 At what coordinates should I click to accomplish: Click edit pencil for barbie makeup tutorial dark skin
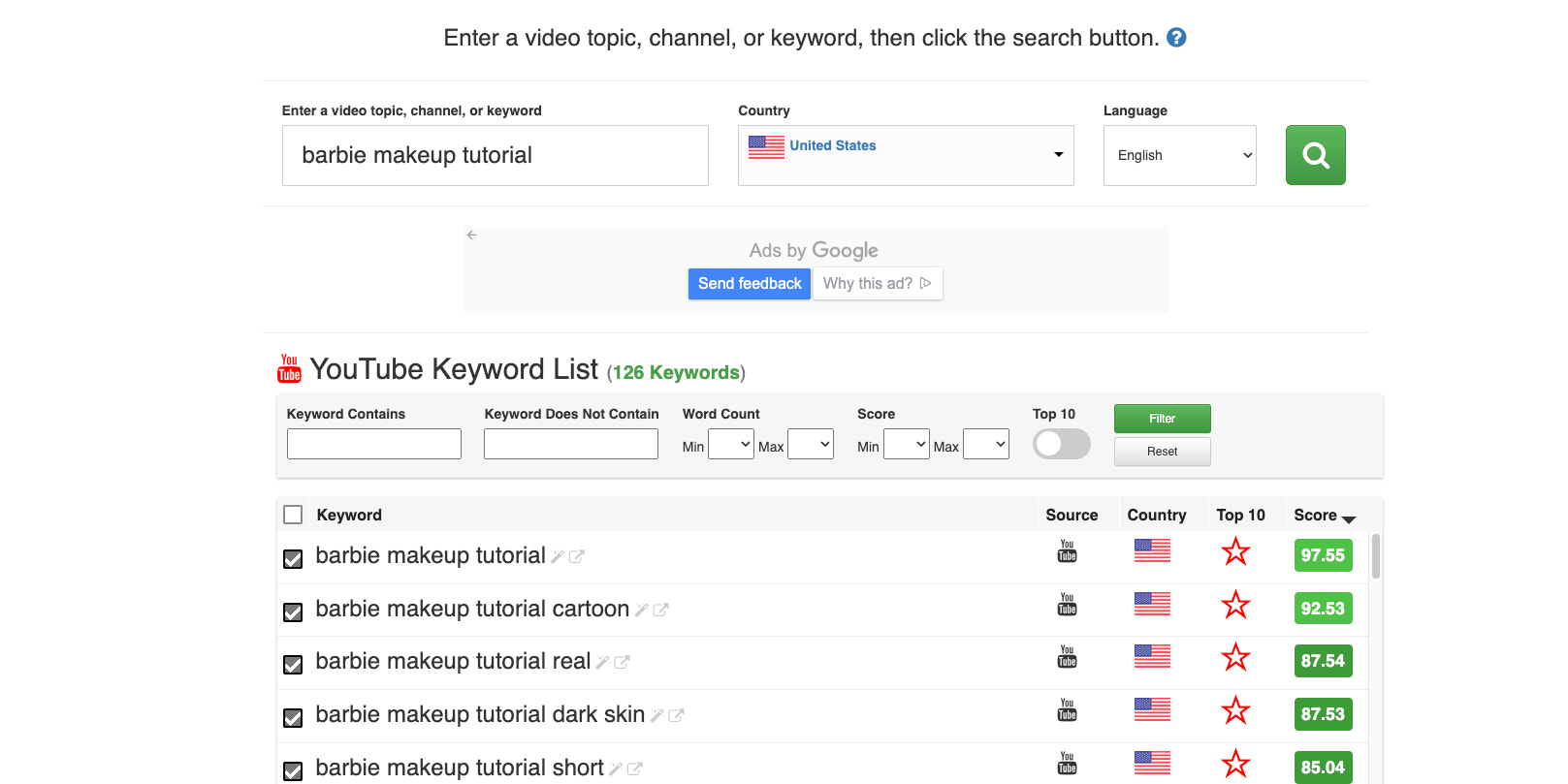coord(656,715)
